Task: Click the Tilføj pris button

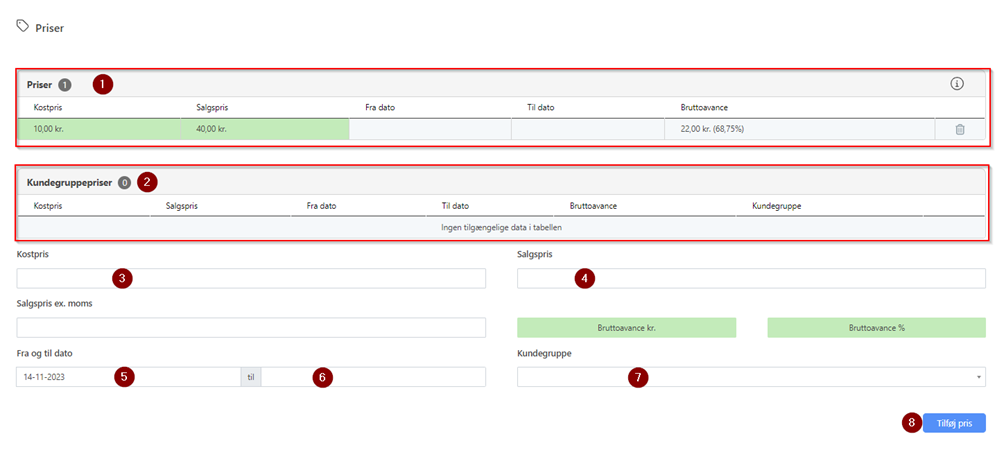Action: point(954,423)
